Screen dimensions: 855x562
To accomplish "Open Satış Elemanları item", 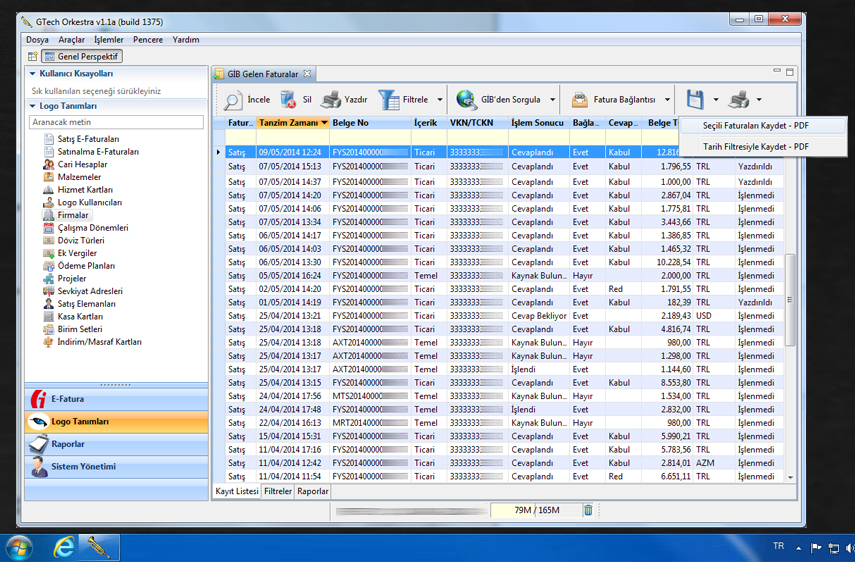I will (x=86, y=304).
